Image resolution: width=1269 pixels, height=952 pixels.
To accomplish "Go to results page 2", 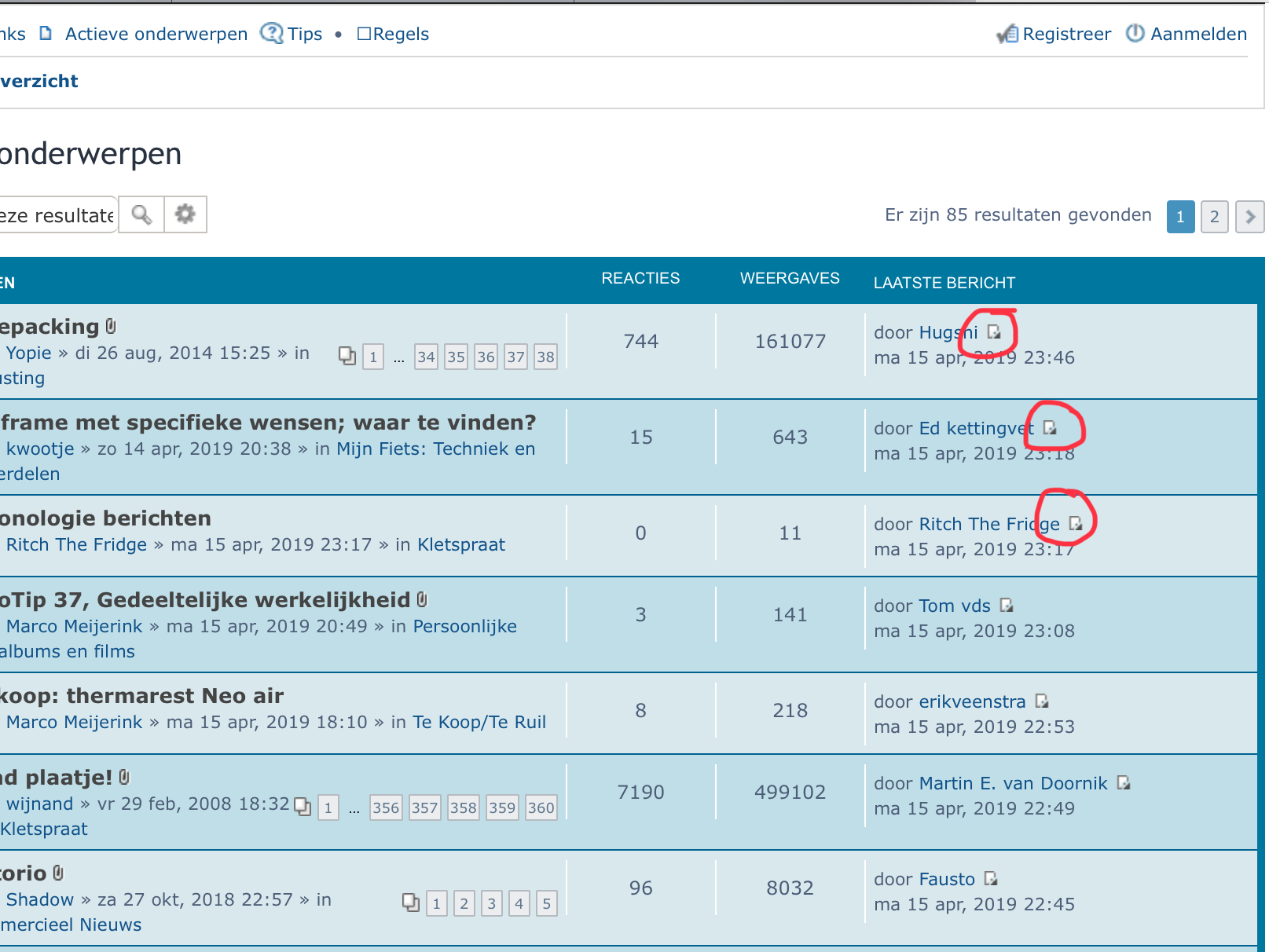I will 1214,216.
